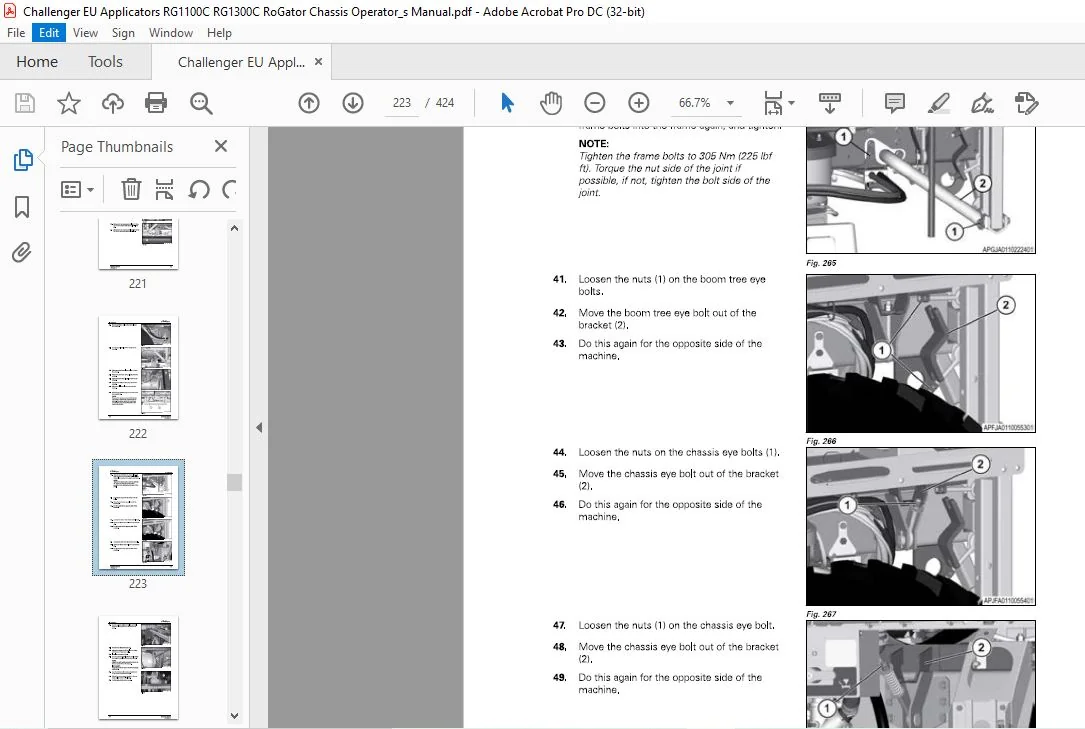1085x729 pixels.
Task: Switch to the Tools tab
Action: click(105, 62)
